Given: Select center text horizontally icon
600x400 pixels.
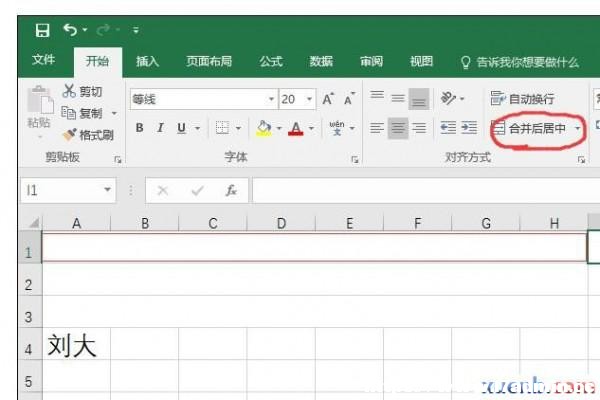Looking at the screenshot, I should tap(398, 128).
